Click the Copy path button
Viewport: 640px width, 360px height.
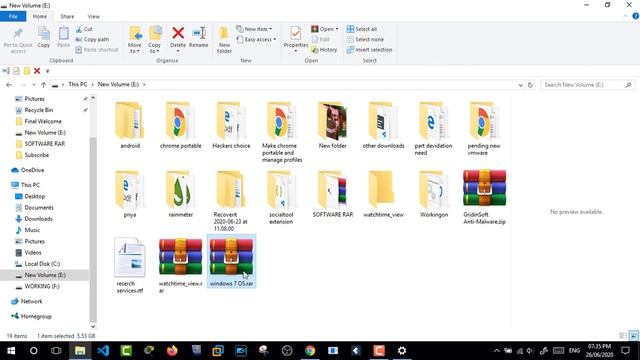92,40
